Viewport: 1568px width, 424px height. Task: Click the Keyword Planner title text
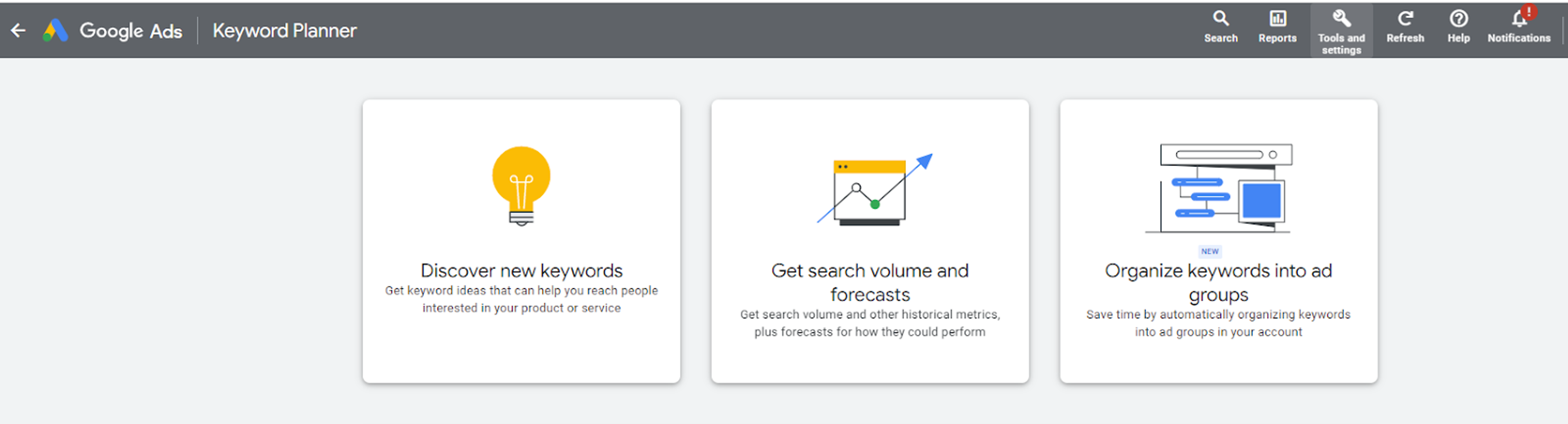tap(284, 31)
